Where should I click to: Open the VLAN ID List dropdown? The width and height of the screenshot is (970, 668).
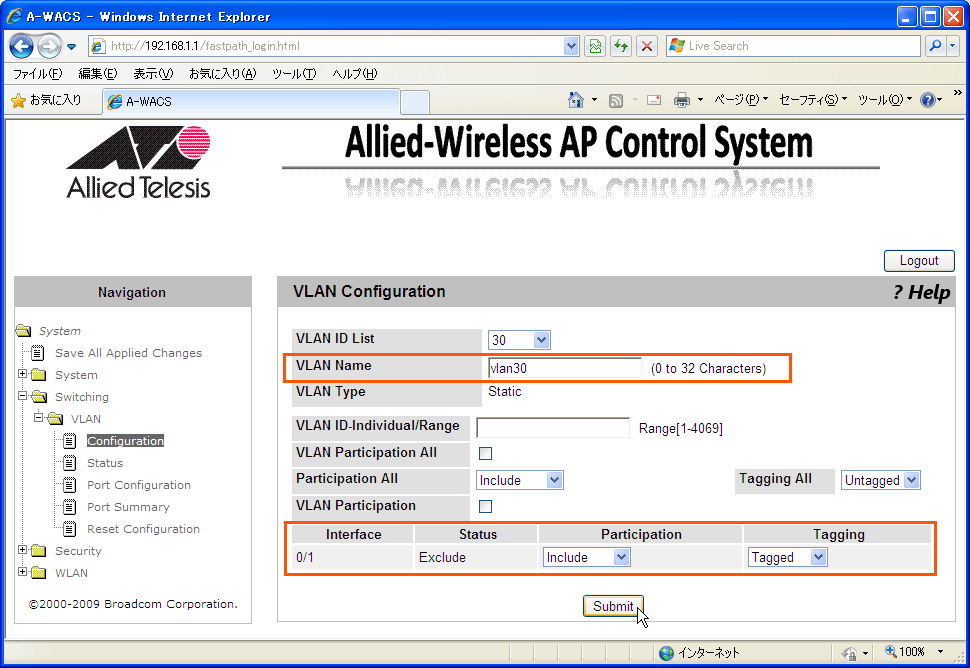[518, 340]
